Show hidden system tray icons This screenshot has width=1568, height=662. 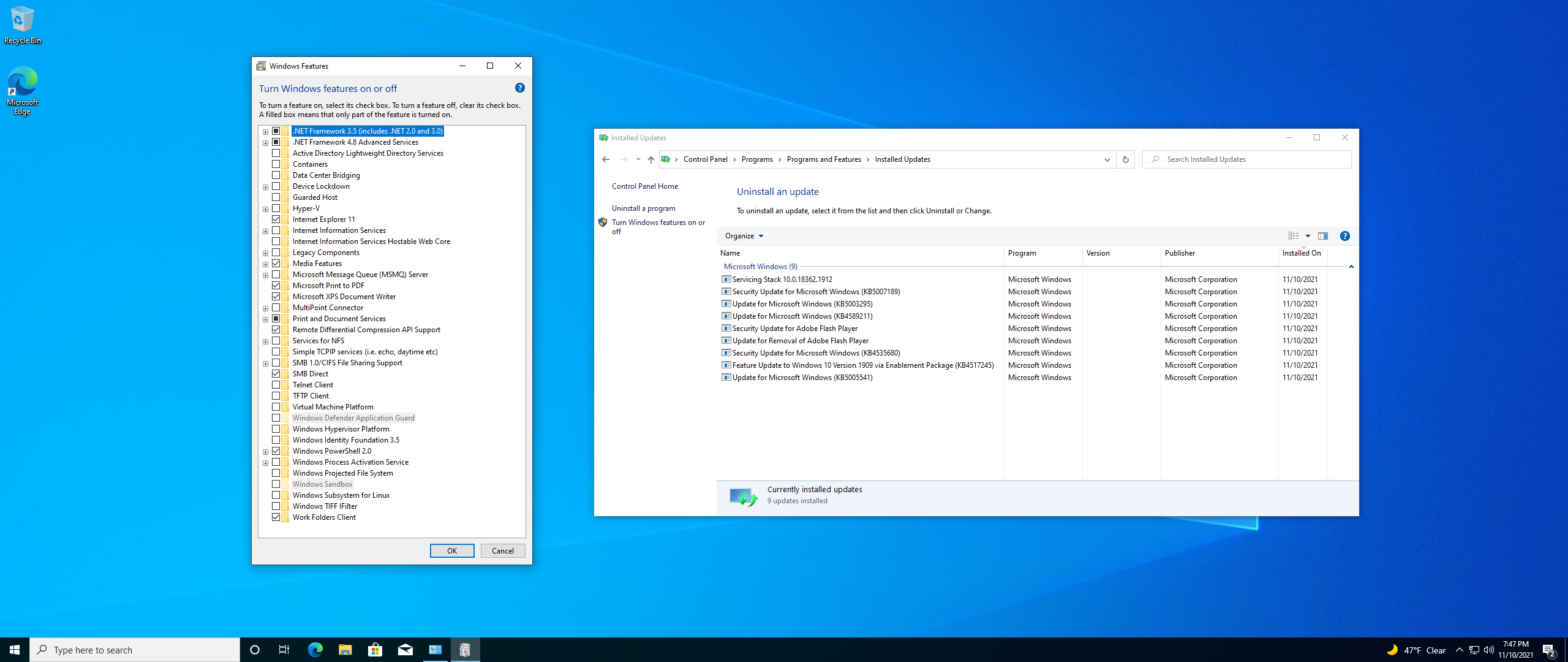(1459, 650)
